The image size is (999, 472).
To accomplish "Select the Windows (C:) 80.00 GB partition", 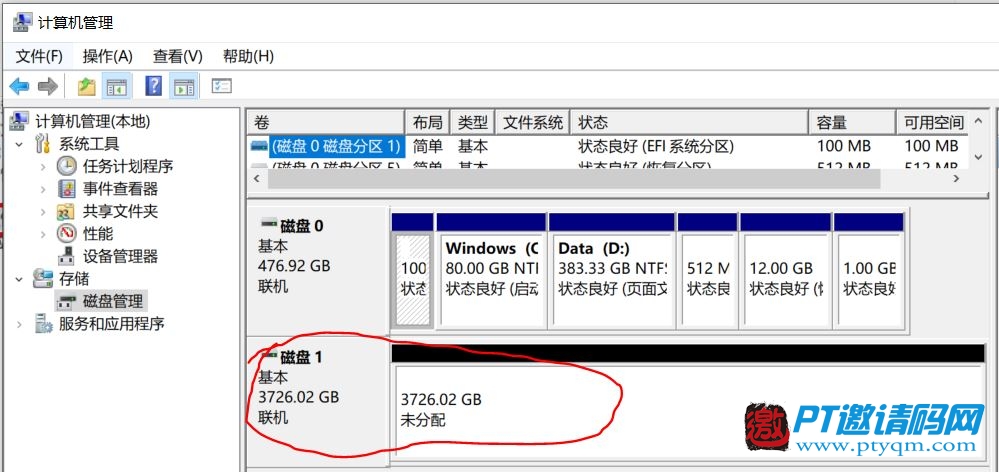I will 491,279.
